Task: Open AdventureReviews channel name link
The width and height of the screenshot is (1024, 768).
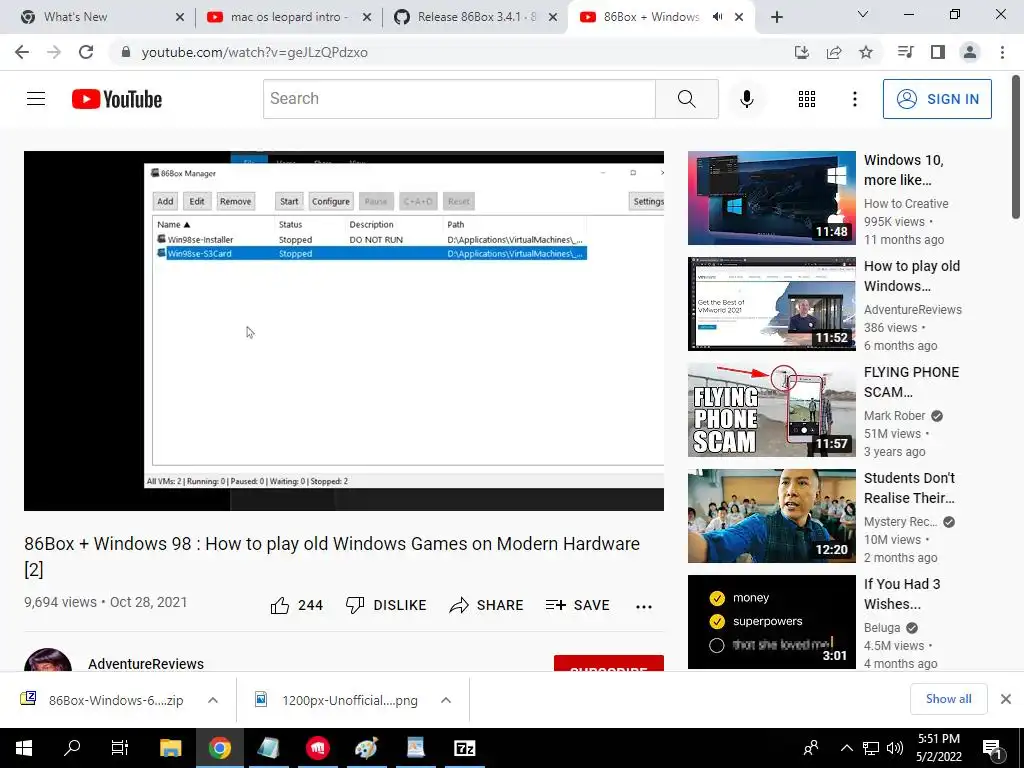Action: (x=146, y=664)
